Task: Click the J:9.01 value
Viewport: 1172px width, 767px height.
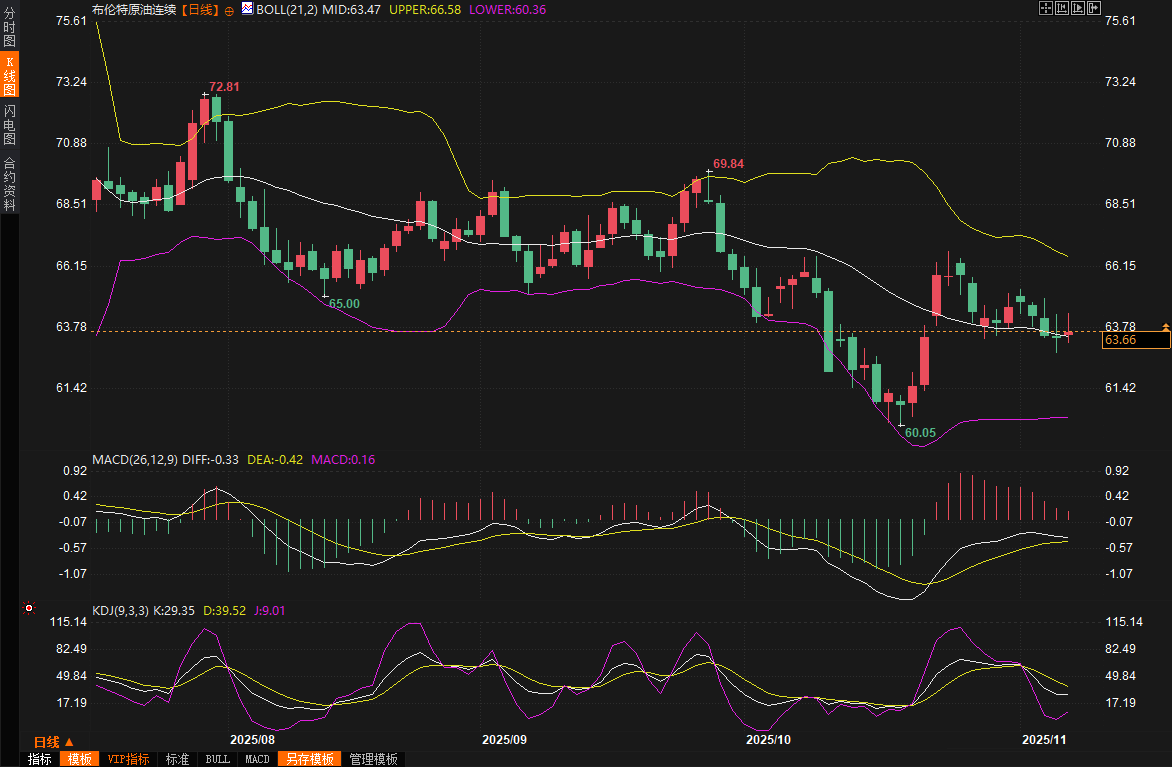Action: [x=270, y=610]
